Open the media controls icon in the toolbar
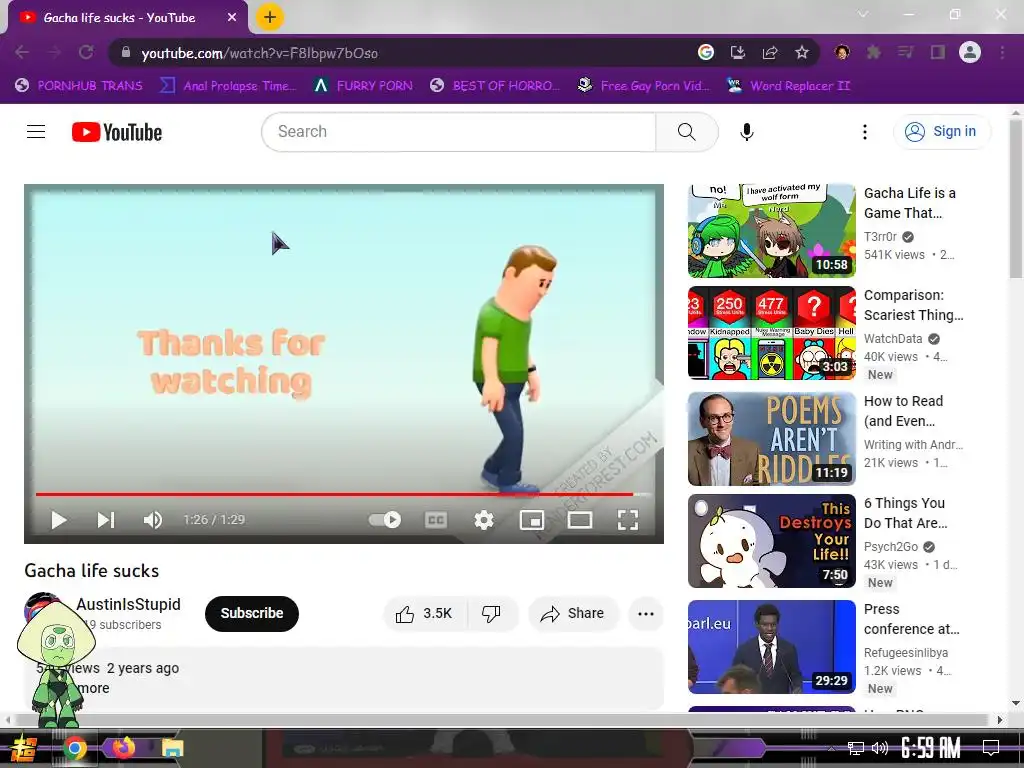Screen dimensions: 1024x768 (905, 52)
